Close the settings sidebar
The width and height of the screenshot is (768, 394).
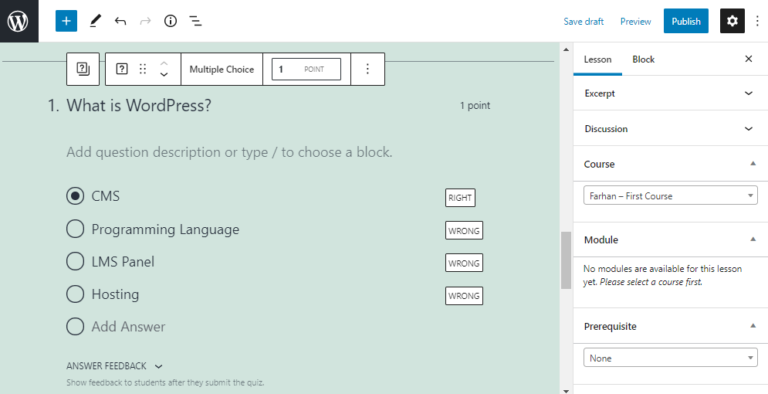point(748,59)
